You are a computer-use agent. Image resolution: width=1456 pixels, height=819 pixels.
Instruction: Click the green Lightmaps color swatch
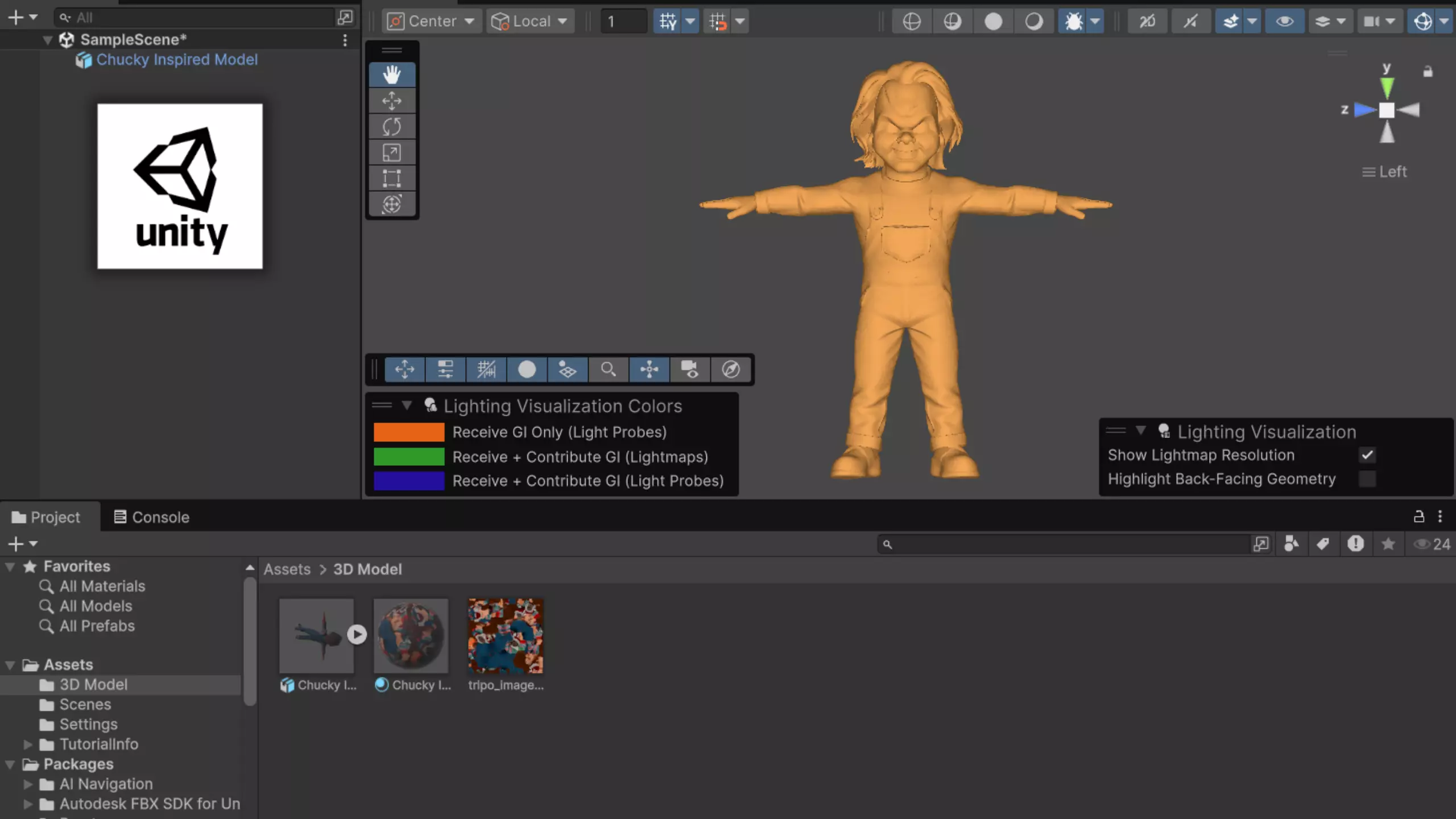click(409, 457)
